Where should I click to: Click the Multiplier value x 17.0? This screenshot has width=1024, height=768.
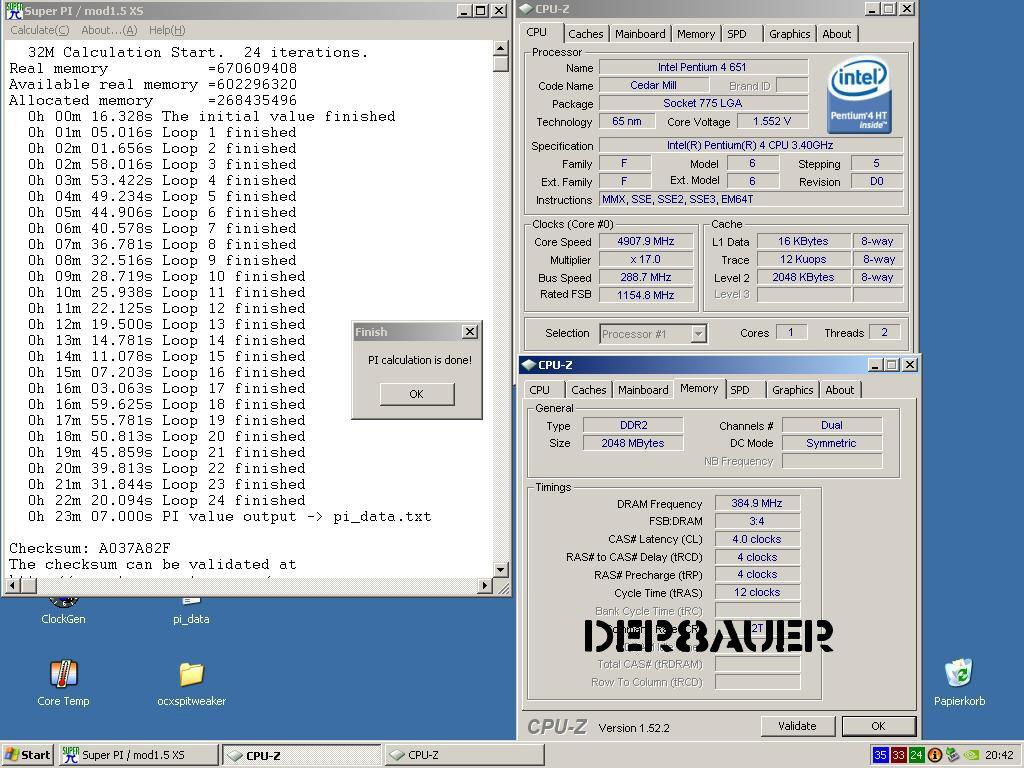coord(646,259)
